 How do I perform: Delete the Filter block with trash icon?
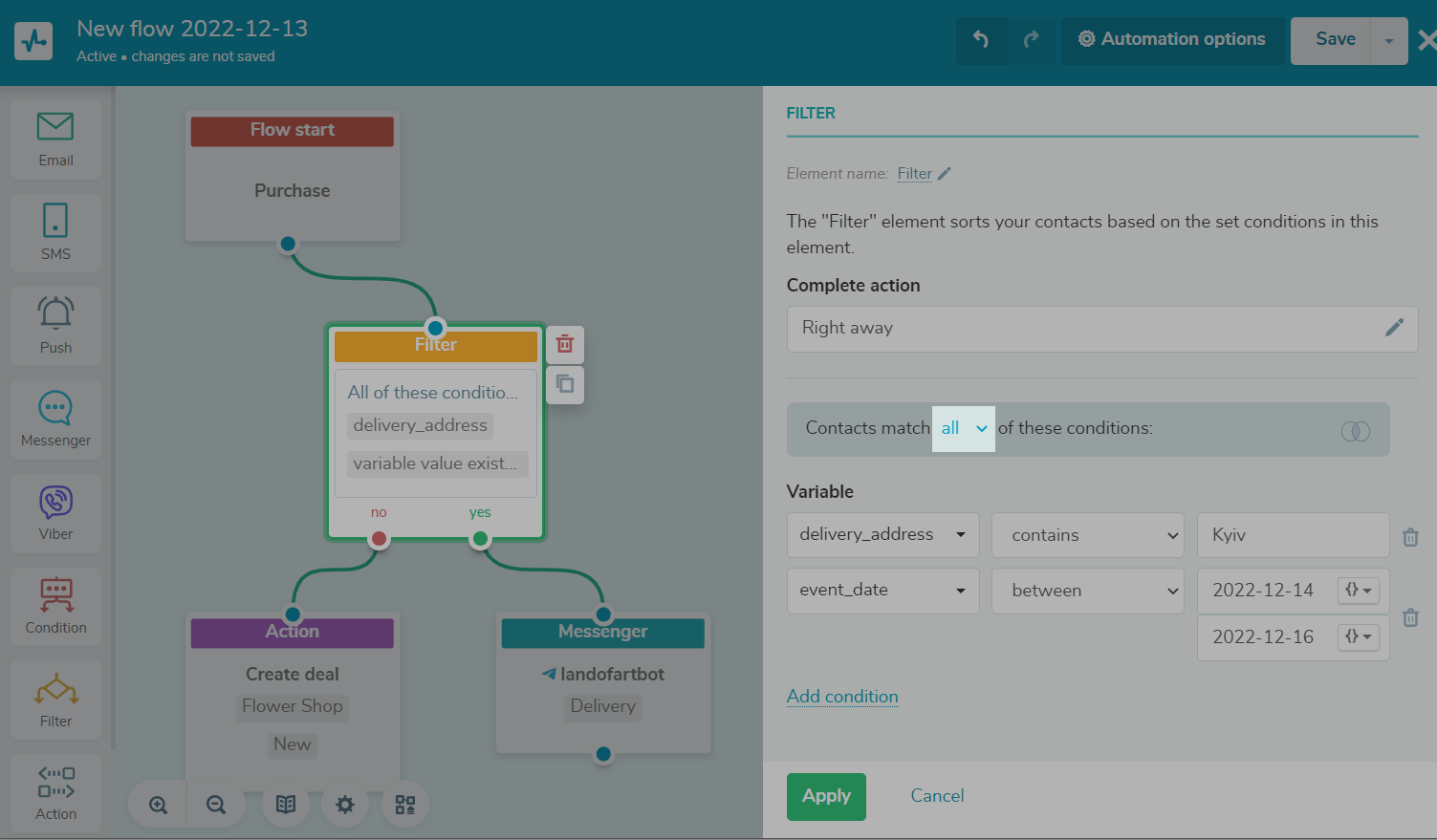coord(565,344)
